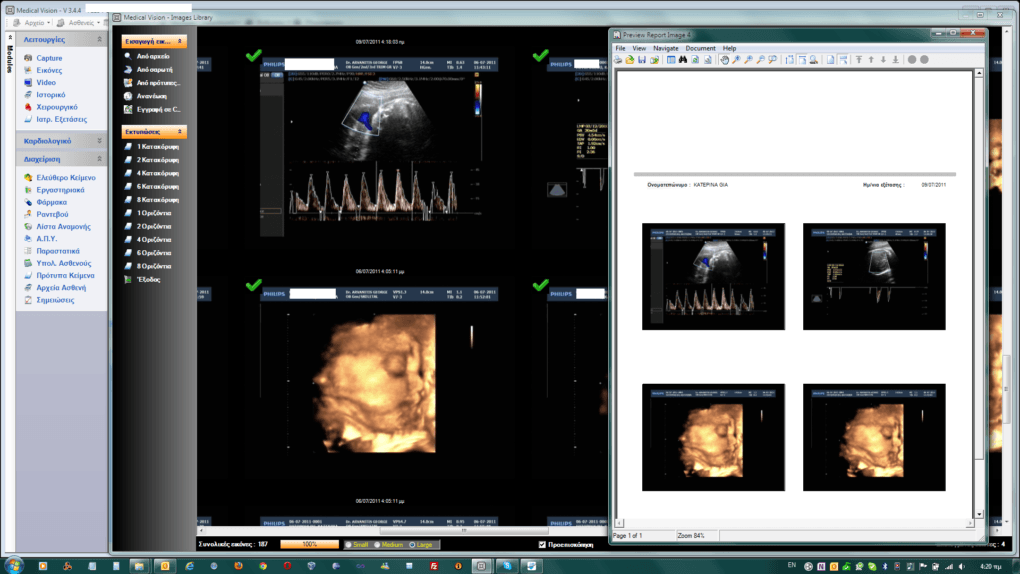Open Firefox from the taskbar
This screenshot has height=574, width=1020.
(238, 566)
